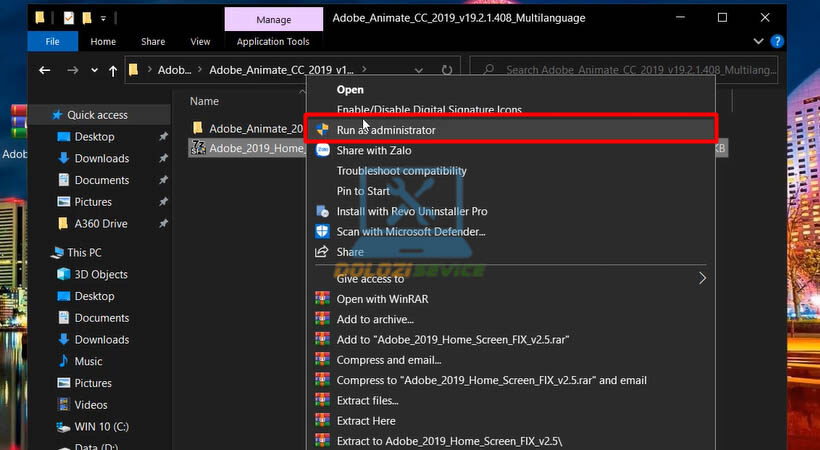Click the Music icon in navigation pane
Image resolution: width=820 pixels, height=450 pixels.
[64, 361]
